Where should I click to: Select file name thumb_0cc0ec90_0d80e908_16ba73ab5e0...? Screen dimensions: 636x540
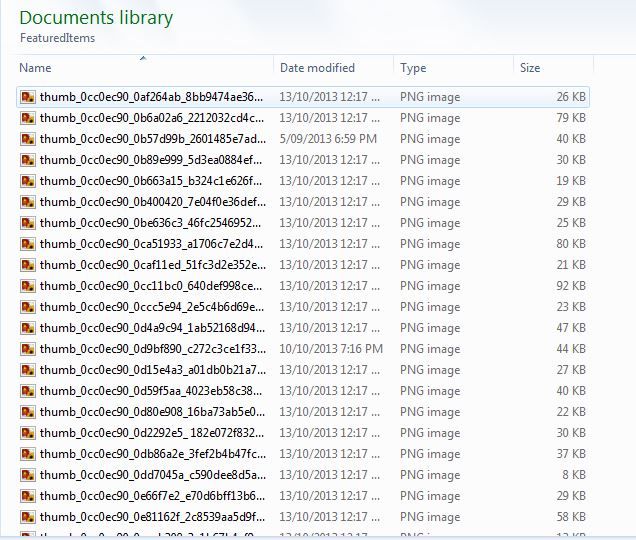152,412
